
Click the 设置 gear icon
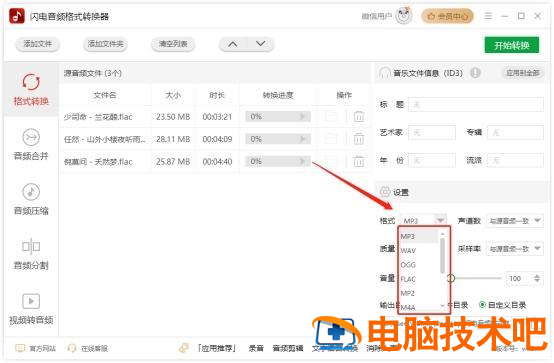(x=385, y=192)
